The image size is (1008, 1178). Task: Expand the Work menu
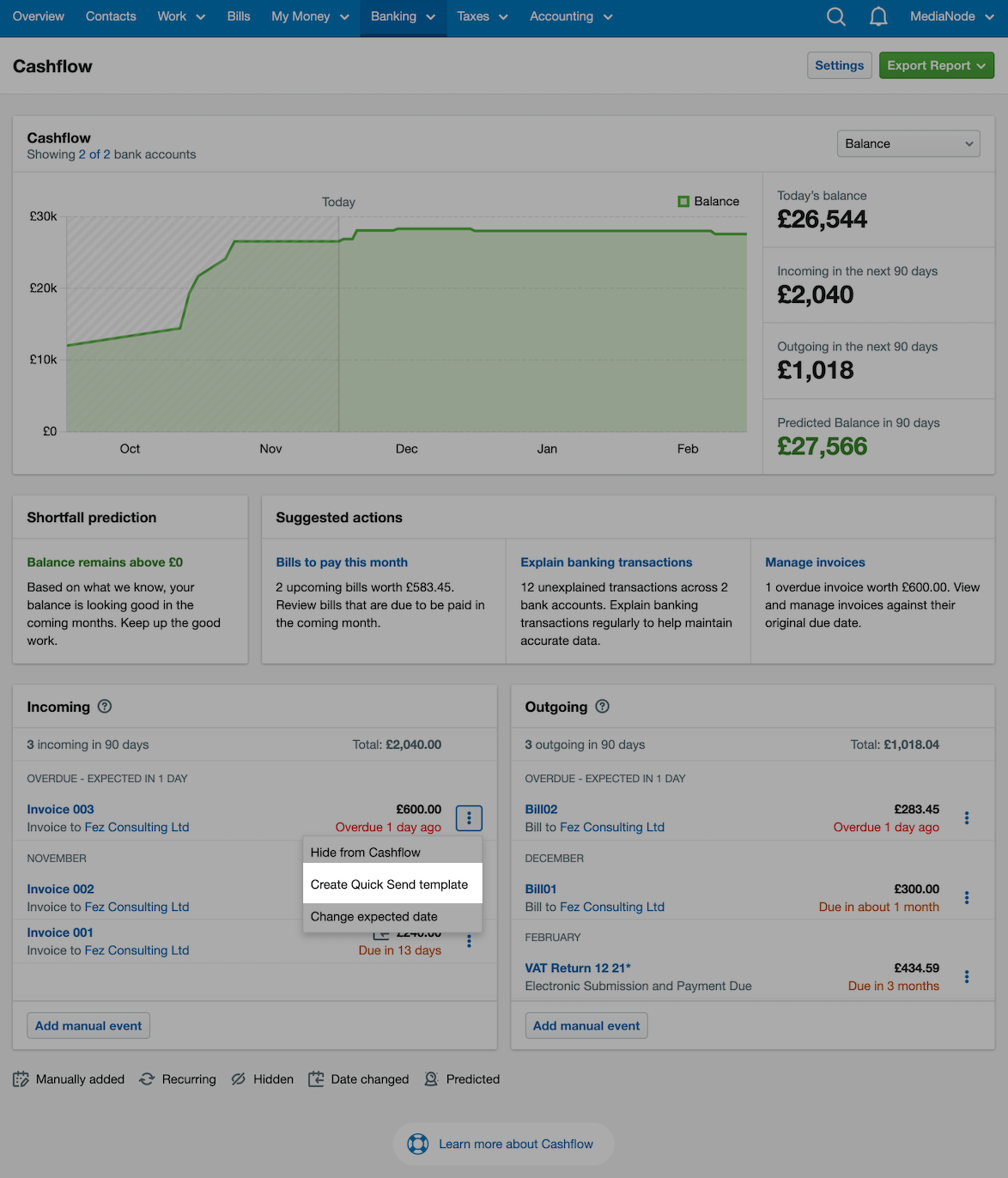click(181, 16)
